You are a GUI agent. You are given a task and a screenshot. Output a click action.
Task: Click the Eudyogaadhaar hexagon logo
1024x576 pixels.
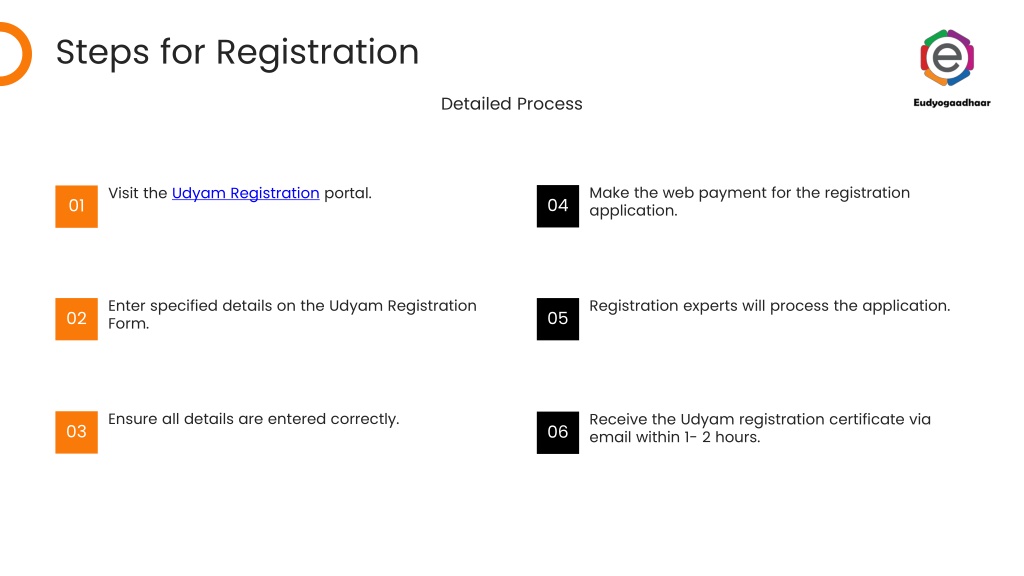pyautogui.click(x=947, y=57)
